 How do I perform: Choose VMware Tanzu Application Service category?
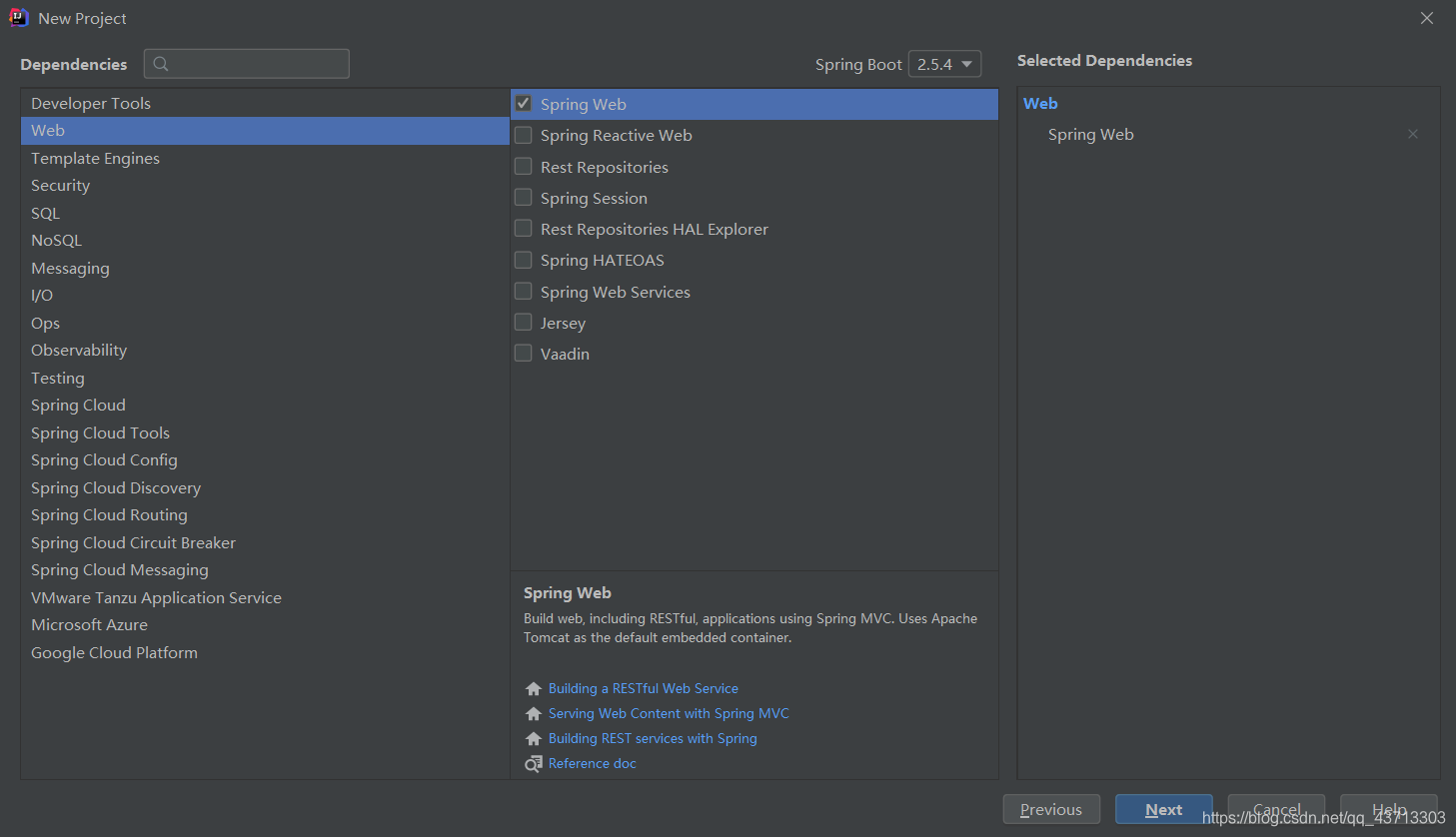point(265,597)
